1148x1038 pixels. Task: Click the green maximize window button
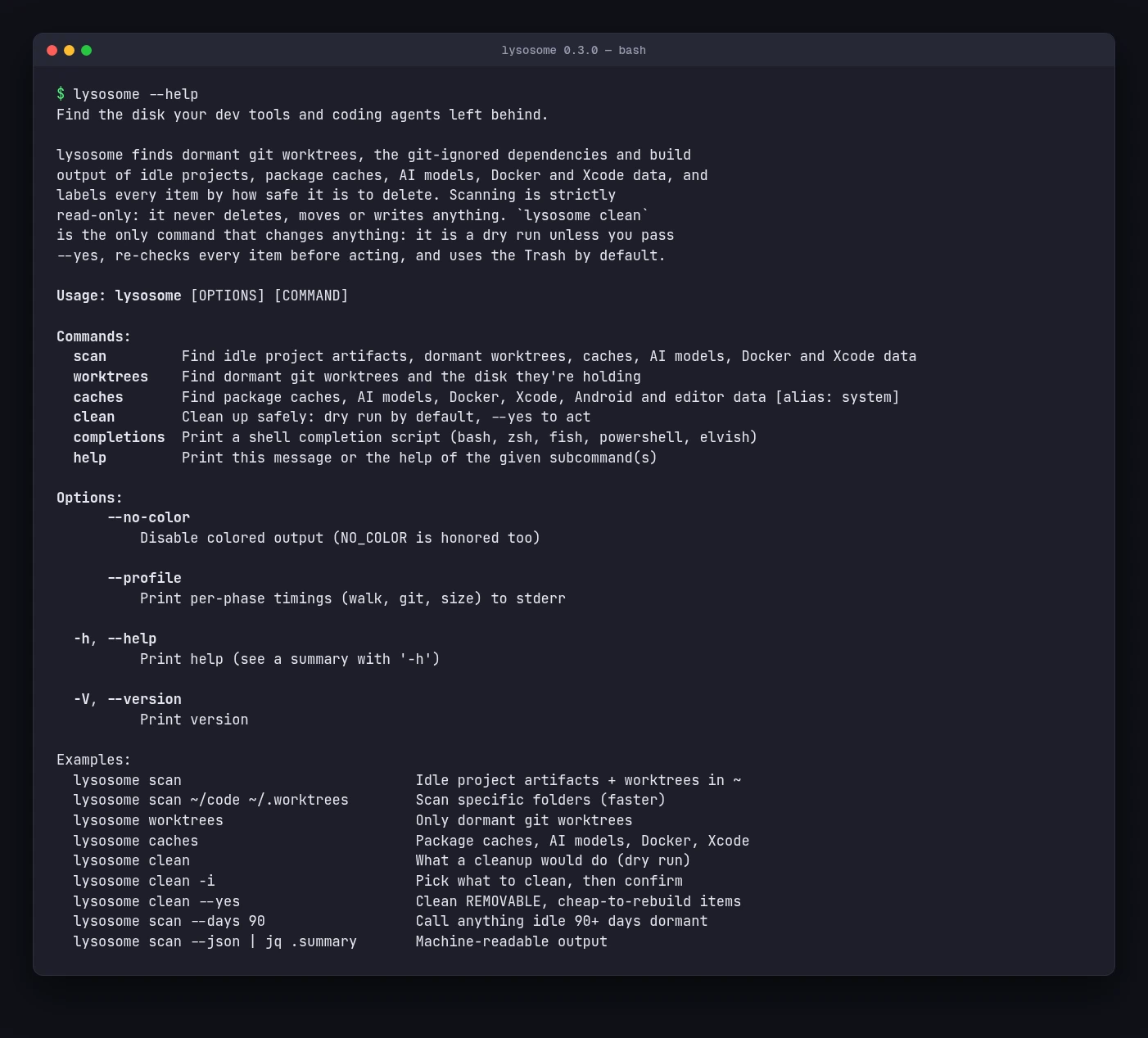coord(86,51)
